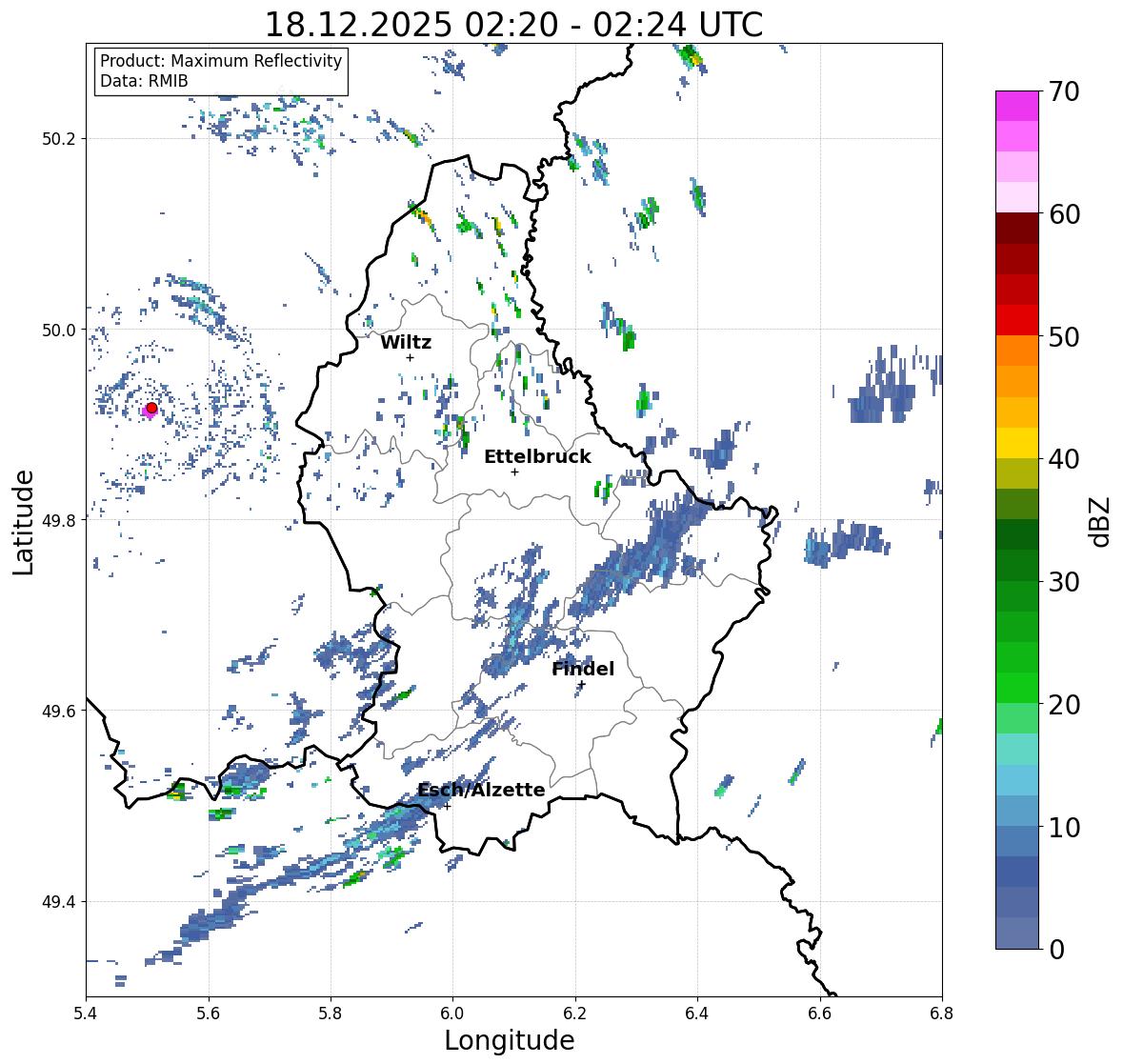This screenshot has width=1123, height=1064.
Task: Click the yellow band at 40 dBZ
Action: coord(1017,443)
